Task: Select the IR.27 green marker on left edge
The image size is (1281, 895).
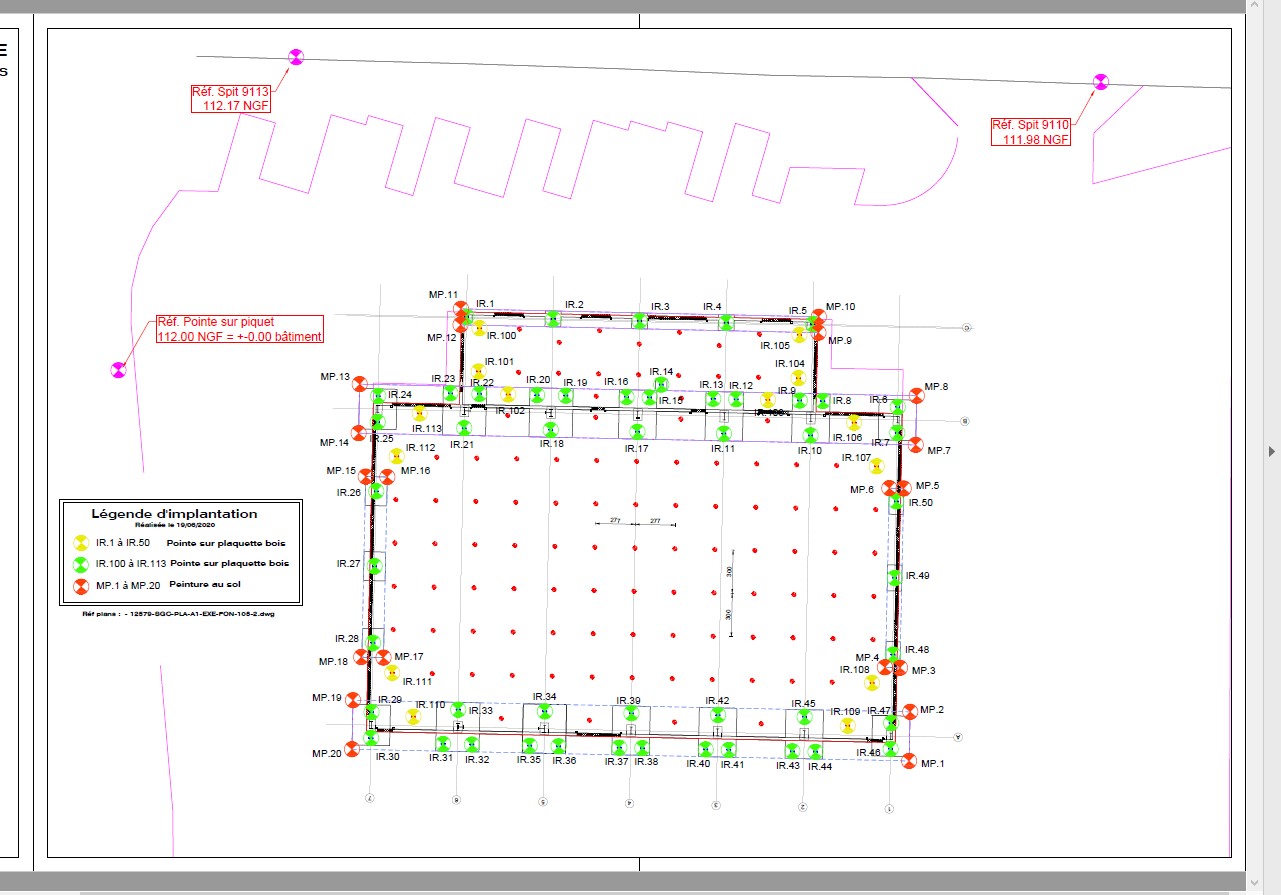Action: (x=375, y=565)
